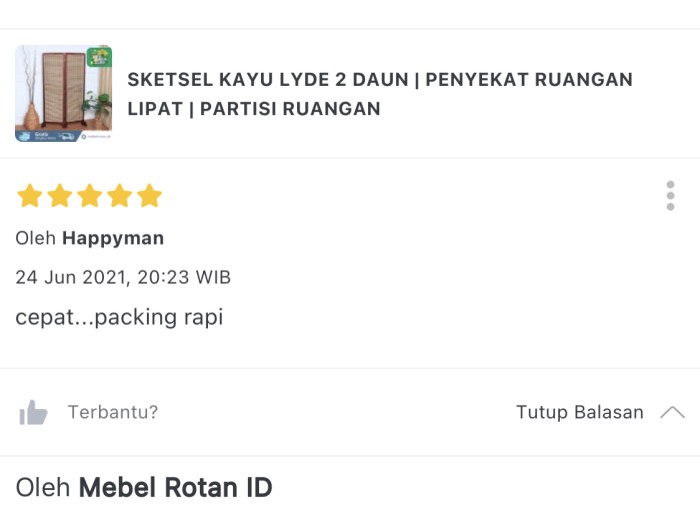Open the seller profile Mebel Rotan ID
This screenshot has height=513, width=700.
[x=175, y=487]
